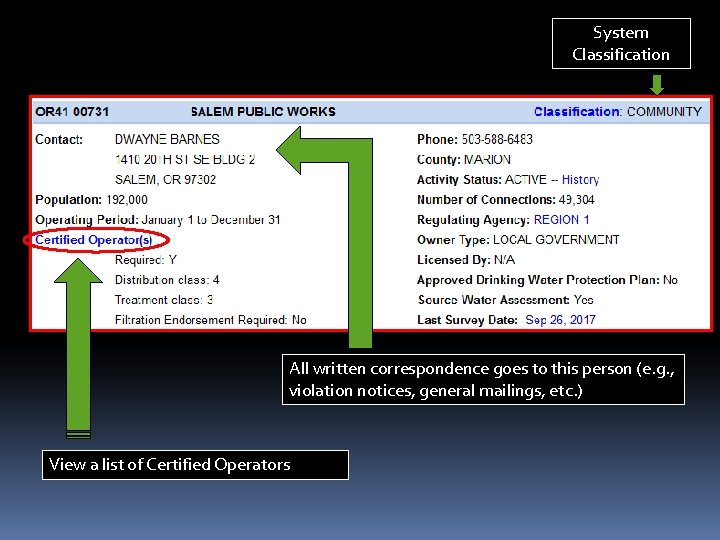Select the Population value 192,000

[x=127, y=200]
